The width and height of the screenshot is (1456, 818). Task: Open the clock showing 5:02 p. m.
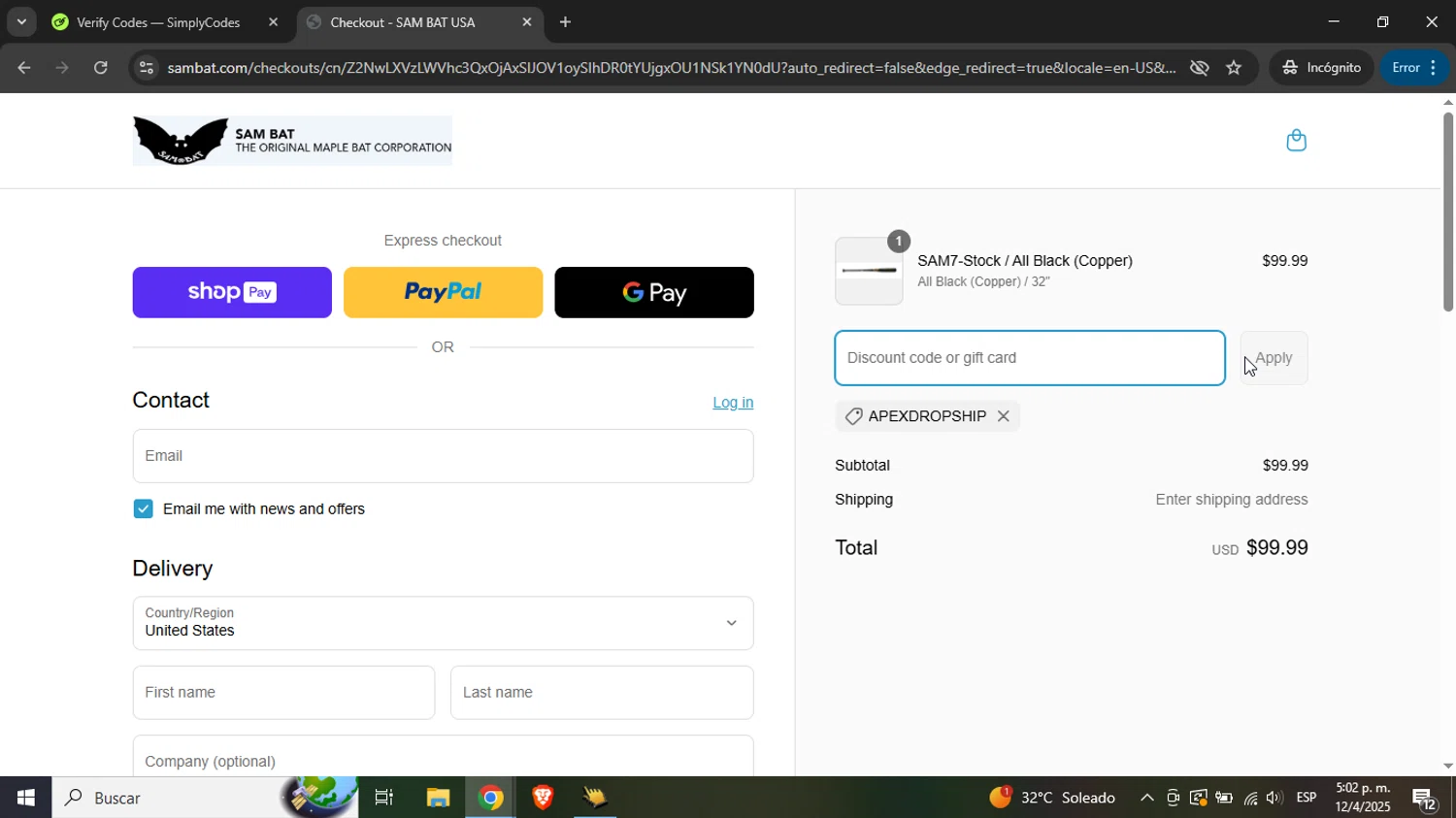(x=1363, y=798)
